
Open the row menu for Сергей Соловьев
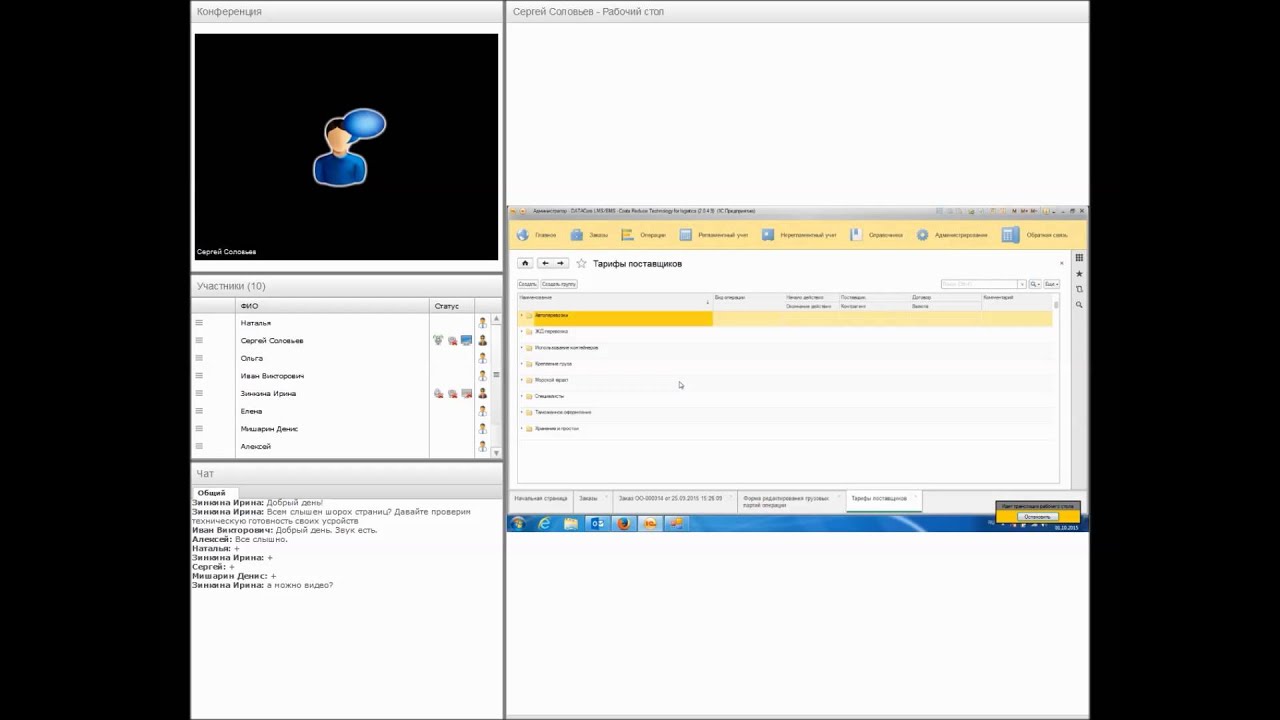click(199, 340)
